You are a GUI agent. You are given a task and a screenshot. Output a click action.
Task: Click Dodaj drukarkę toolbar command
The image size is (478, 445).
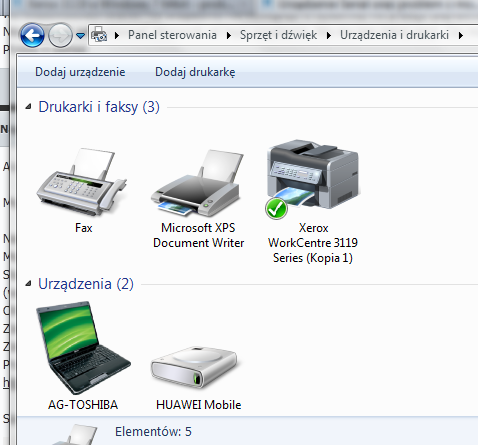[195, 72]
